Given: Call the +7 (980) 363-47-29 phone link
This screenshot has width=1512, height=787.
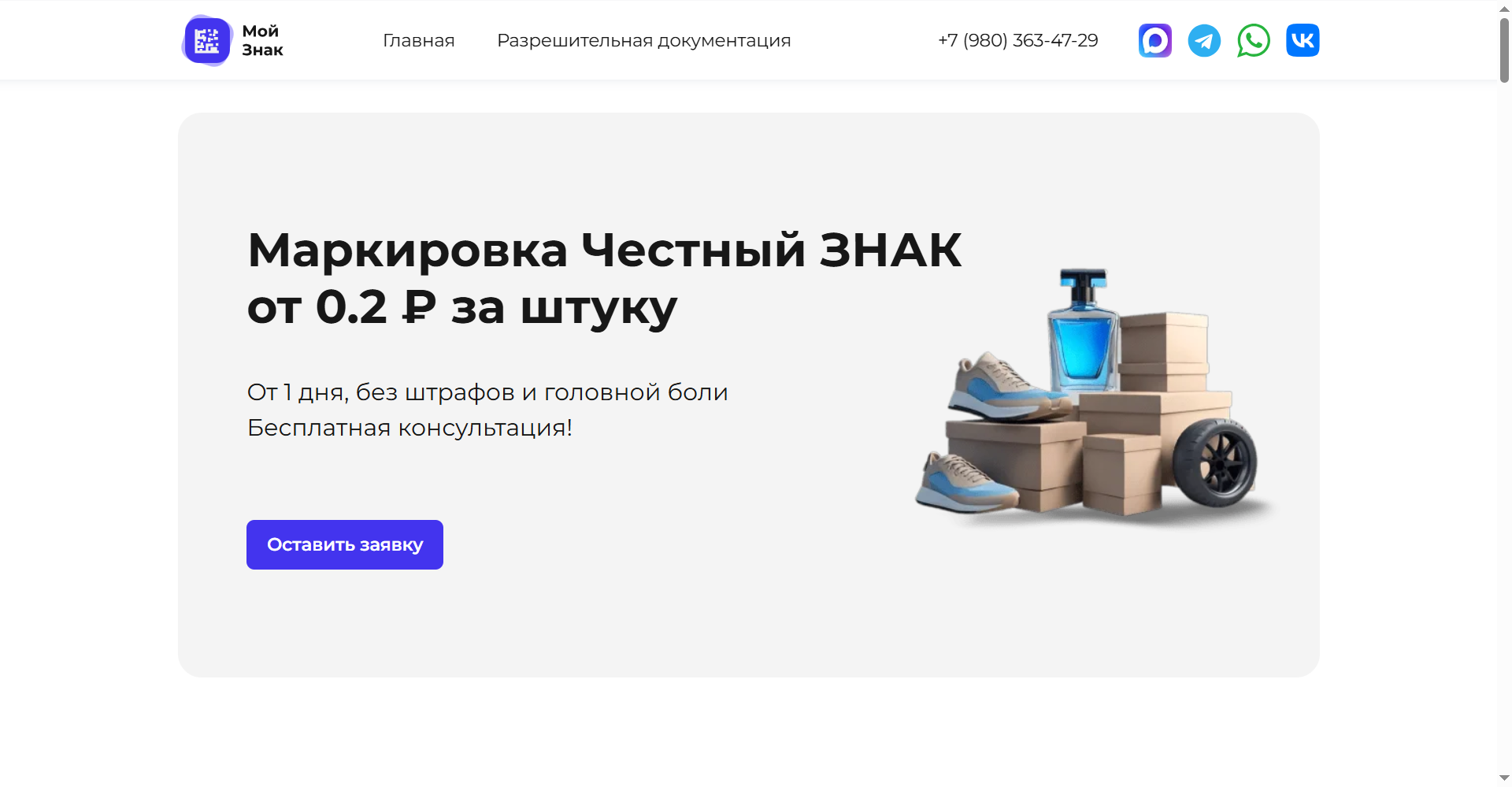Looking at the screenshot, I should [1018, 40].
